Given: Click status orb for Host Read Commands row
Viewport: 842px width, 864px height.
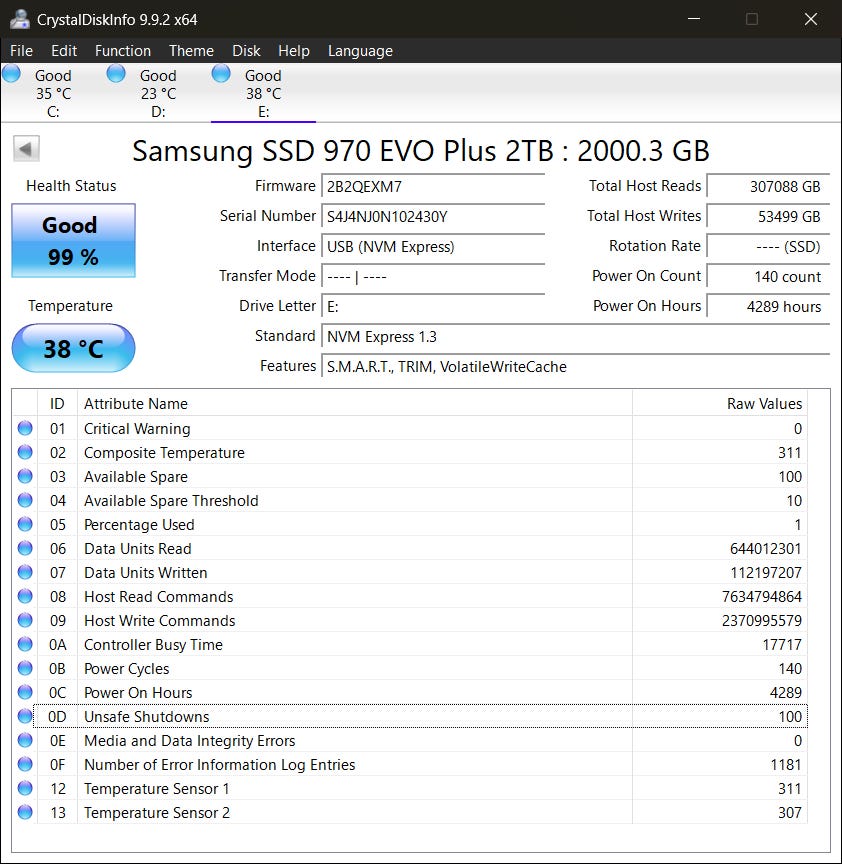Looking at the screenshot, I should pos(25,596).
